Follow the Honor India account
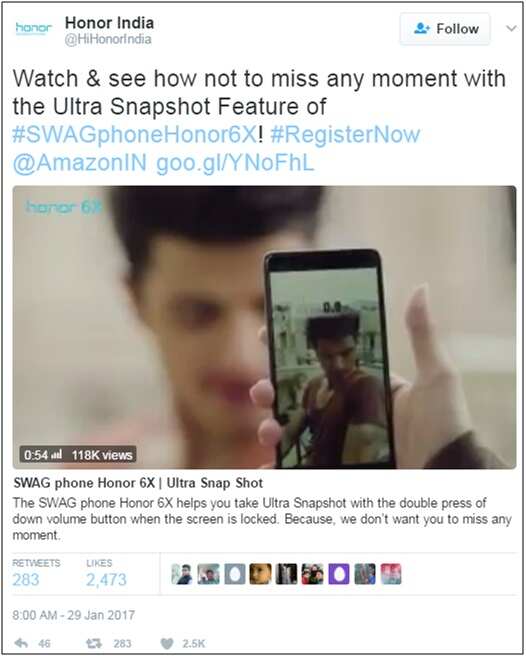Viewport: 526px width, 656px height. click(x=445, y=29)
